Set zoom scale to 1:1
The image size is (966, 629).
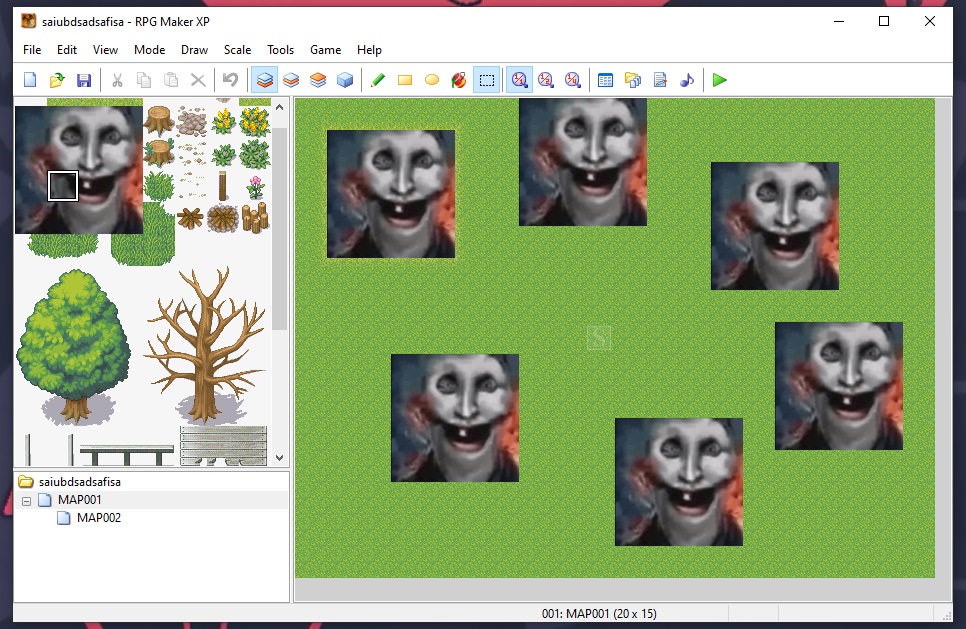coord(519,80)
